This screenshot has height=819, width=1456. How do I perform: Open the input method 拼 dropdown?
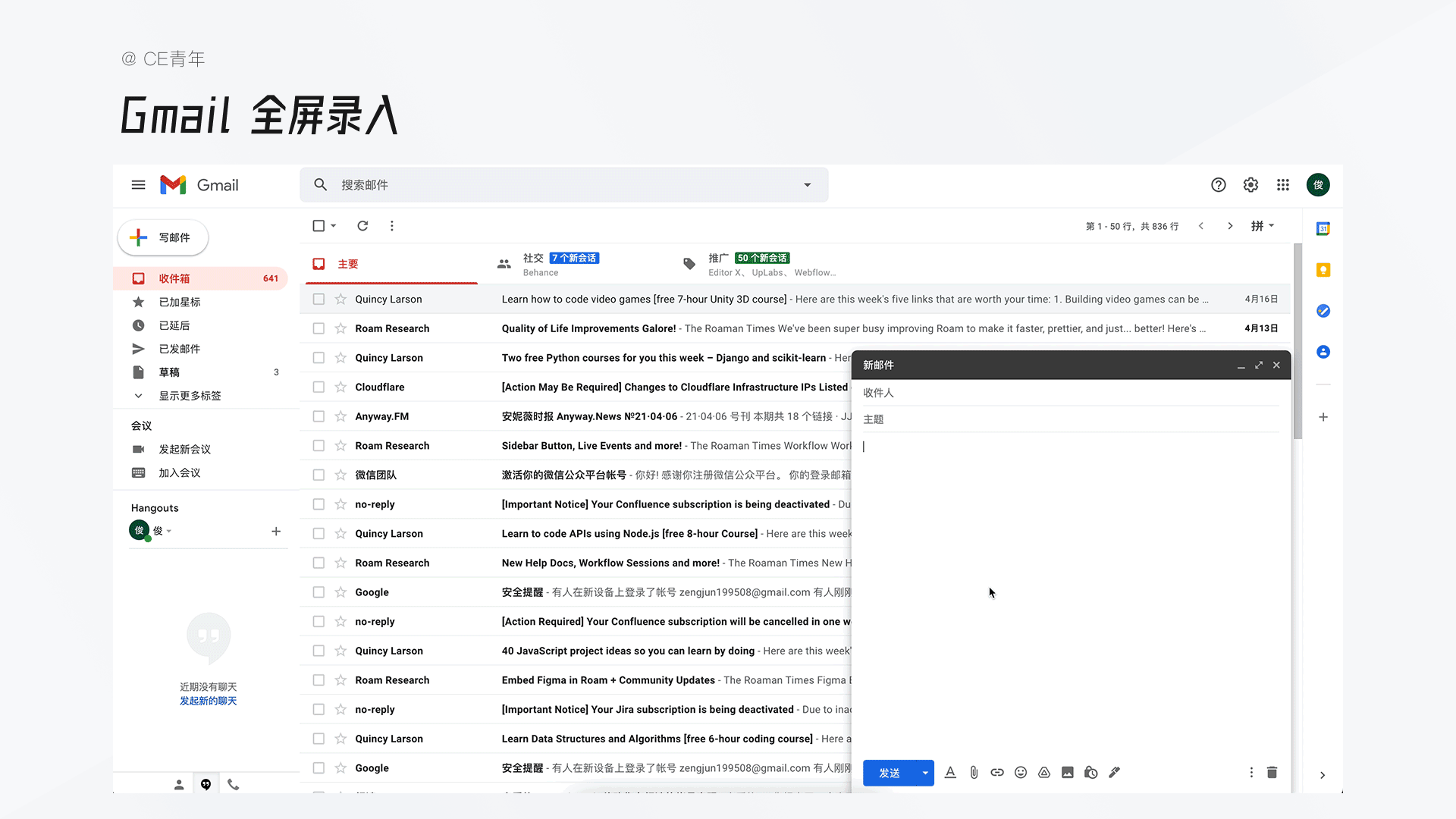click(x=1263, y=226)
